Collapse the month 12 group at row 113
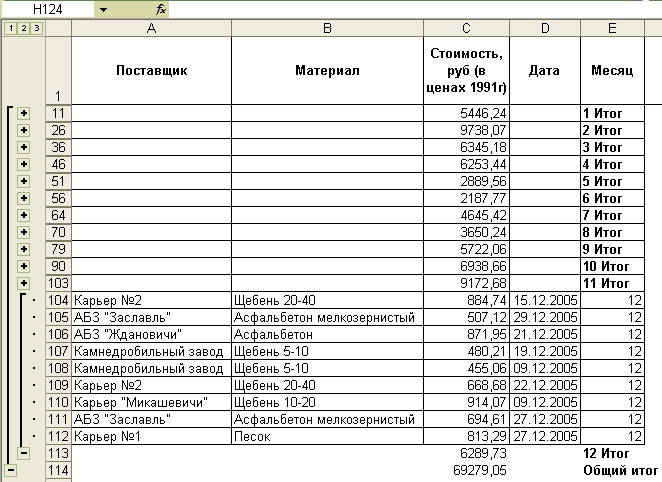The width and height of the screenshot is (662, 482). (x=24, y=453)
